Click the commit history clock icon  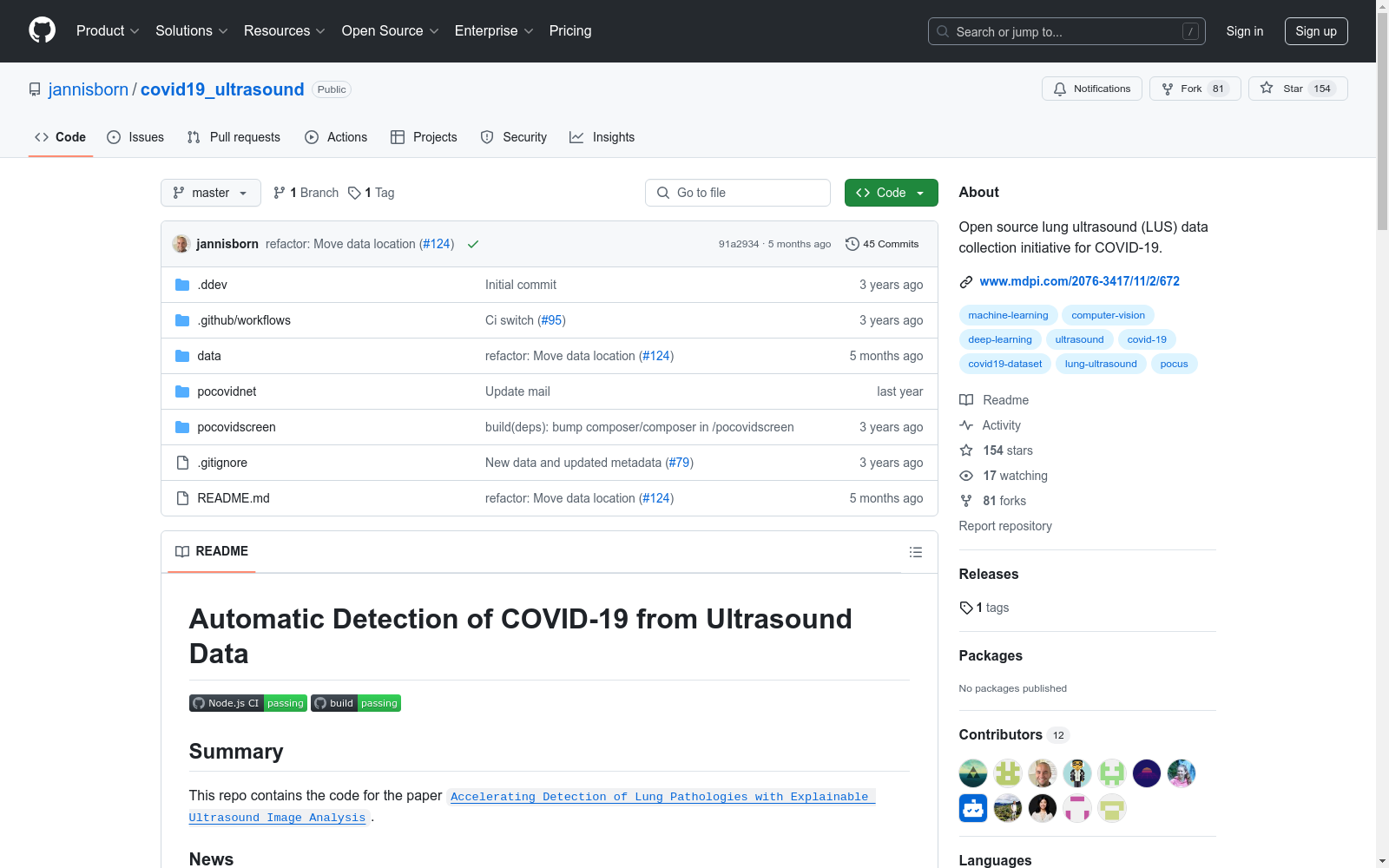click(852, 244)
